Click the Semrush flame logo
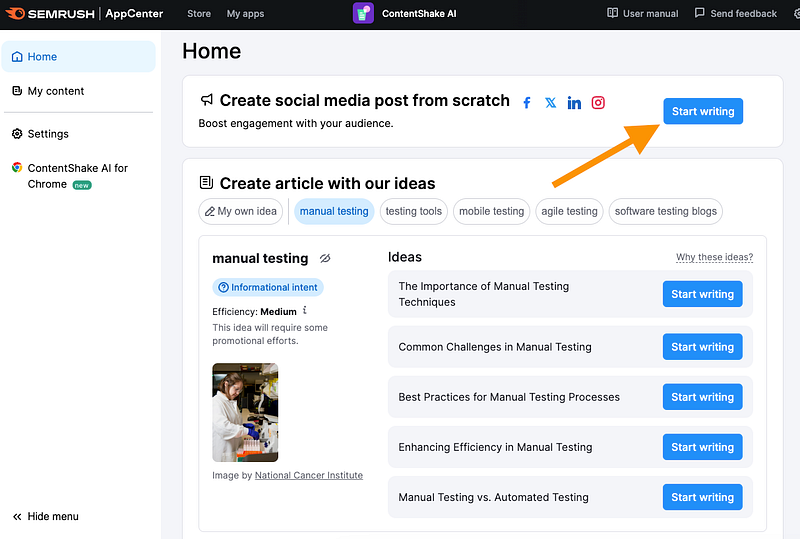 [15, 13]
